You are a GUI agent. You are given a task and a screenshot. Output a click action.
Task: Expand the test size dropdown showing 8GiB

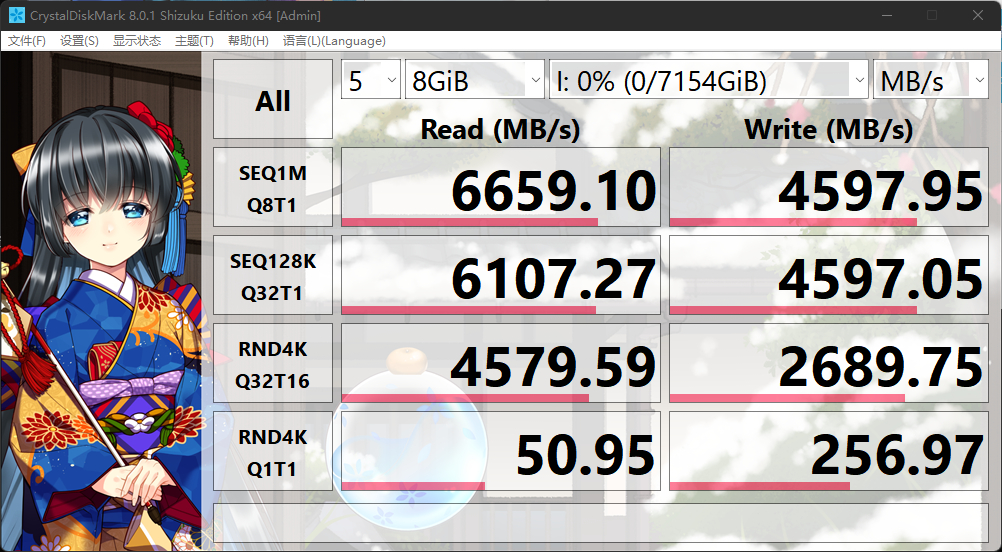(475, 80)
